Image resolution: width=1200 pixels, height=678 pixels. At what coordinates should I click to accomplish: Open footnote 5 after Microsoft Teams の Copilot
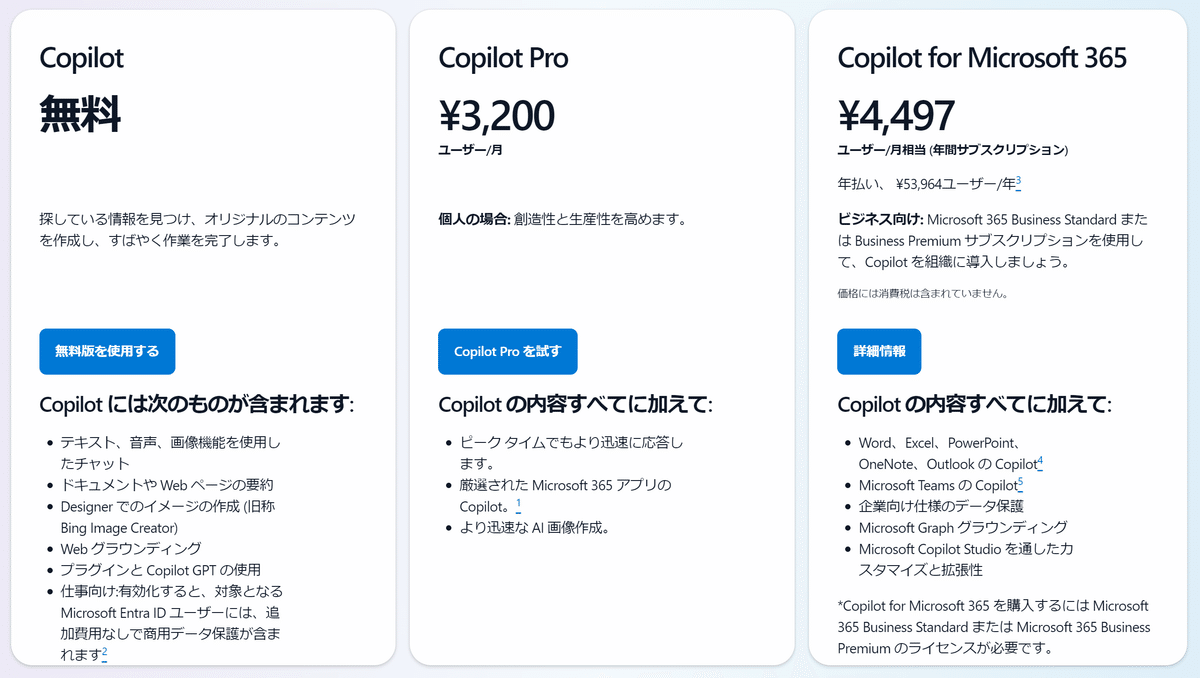(x=1020, y=483)
